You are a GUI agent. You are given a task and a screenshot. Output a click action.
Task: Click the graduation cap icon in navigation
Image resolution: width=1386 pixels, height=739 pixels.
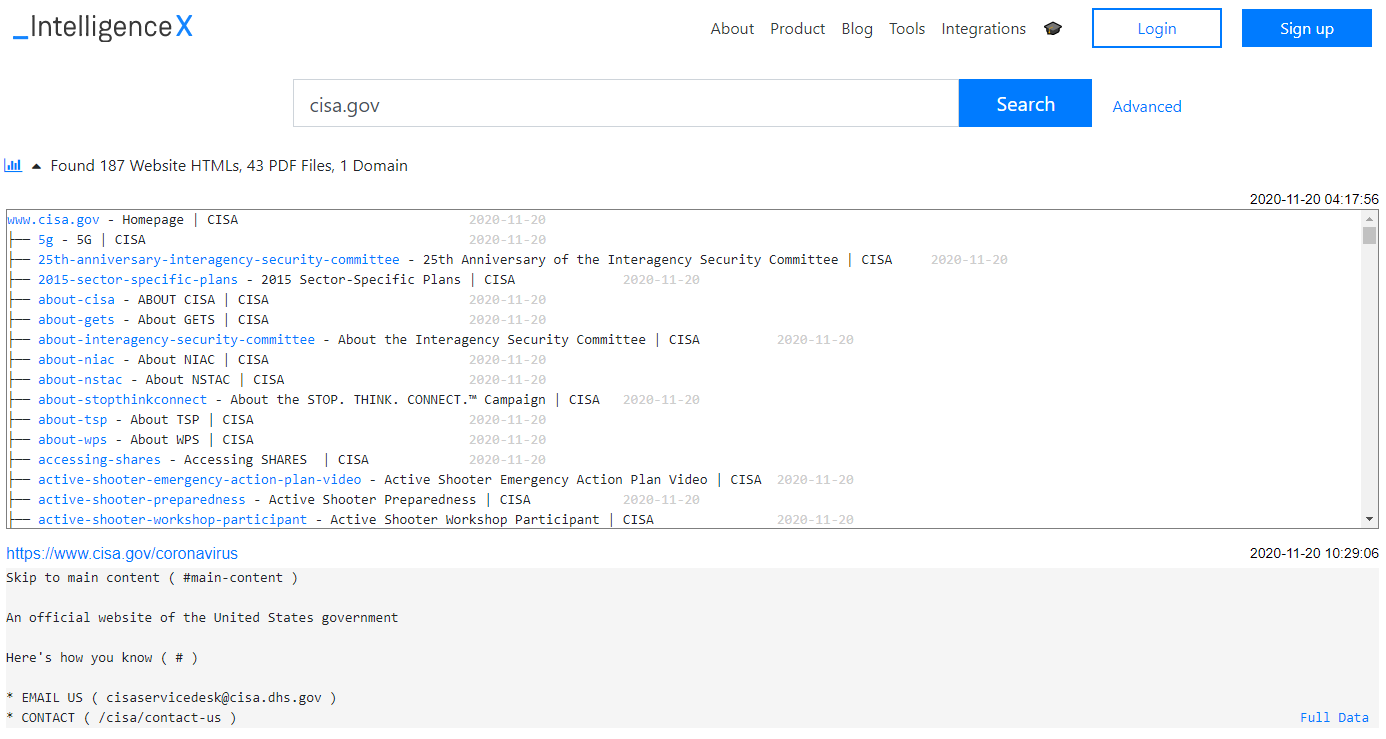coord(1053,29)
